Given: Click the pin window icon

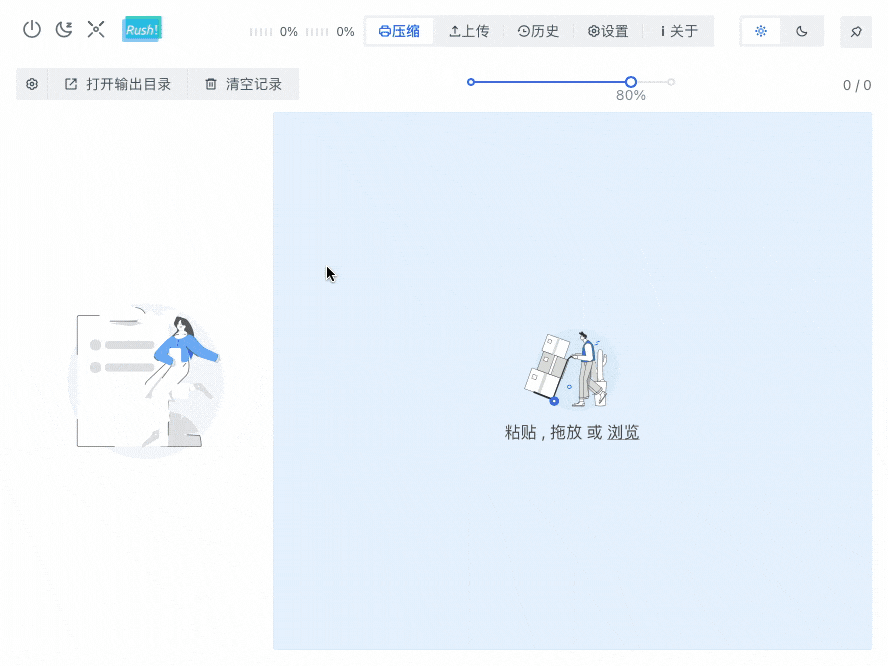Looking at the screenshot, I should [856, 32].
